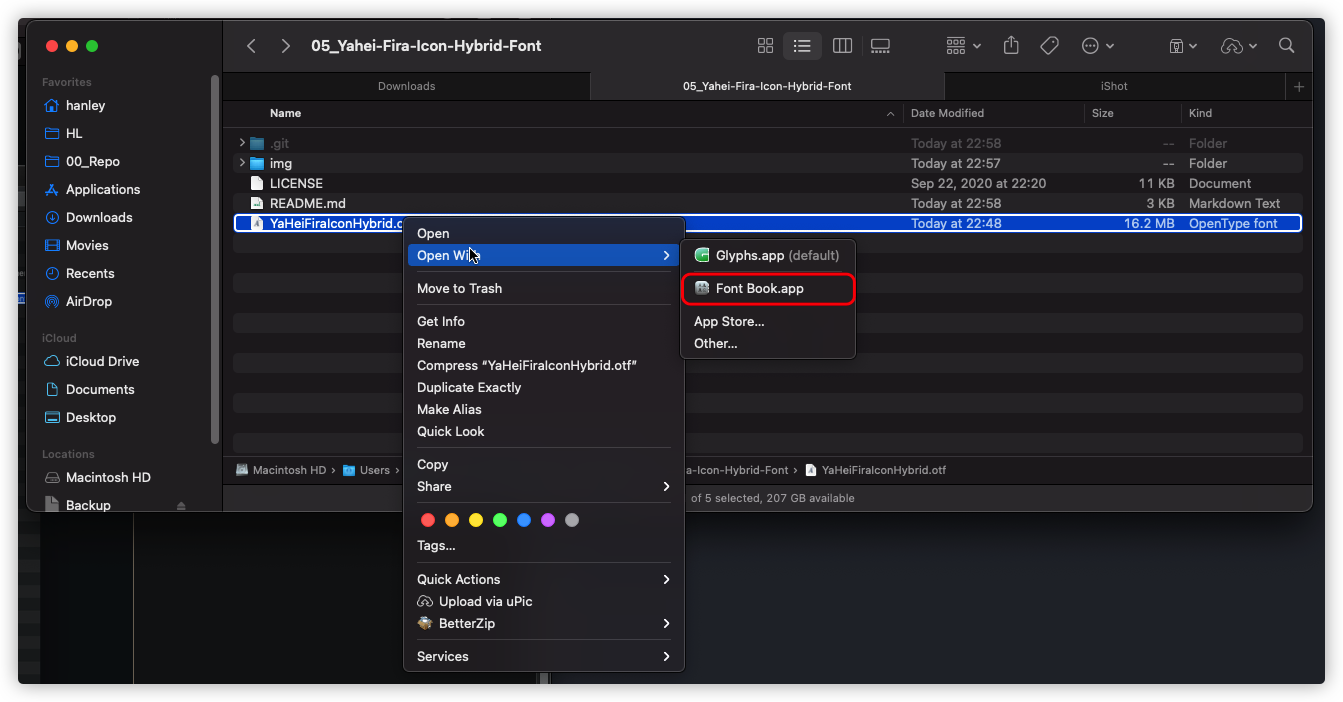Eject the Backup volume
This screenshot has width=1343, height=702.
click(181, 505)
